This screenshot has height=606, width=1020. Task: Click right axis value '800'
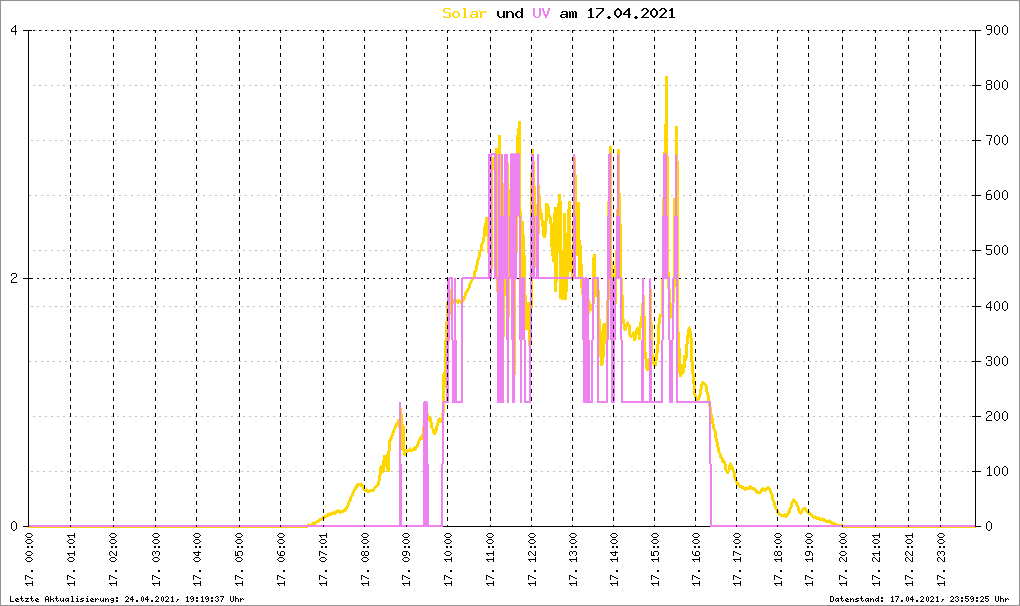(x=997, y=85)
